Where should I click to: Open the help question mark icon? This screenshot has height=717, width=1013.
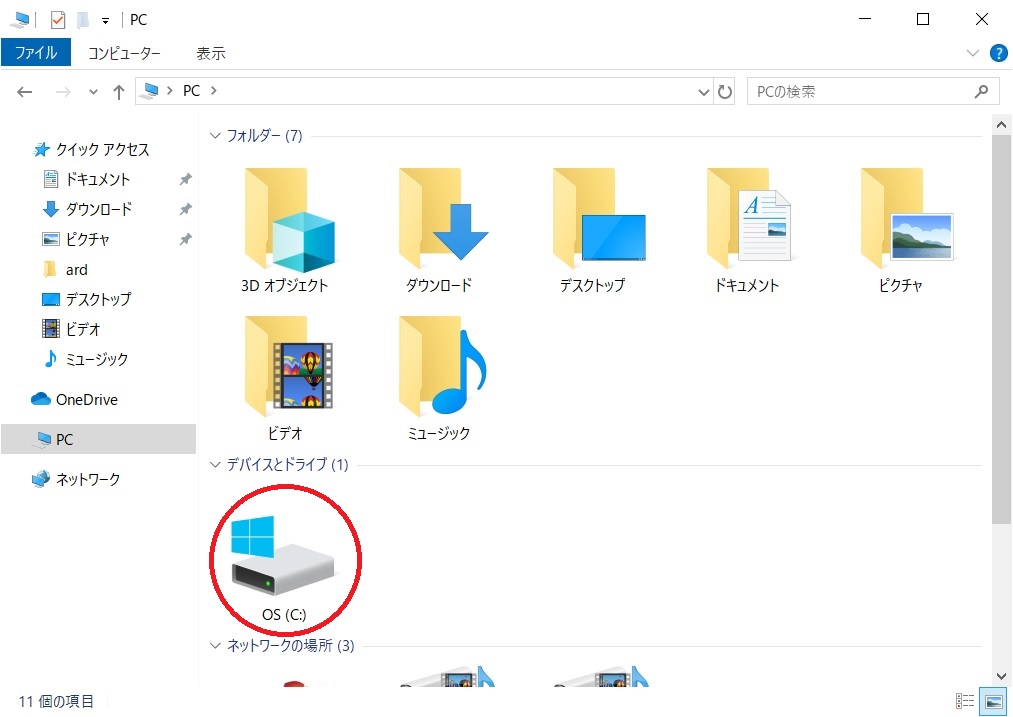tap(997, 53)
